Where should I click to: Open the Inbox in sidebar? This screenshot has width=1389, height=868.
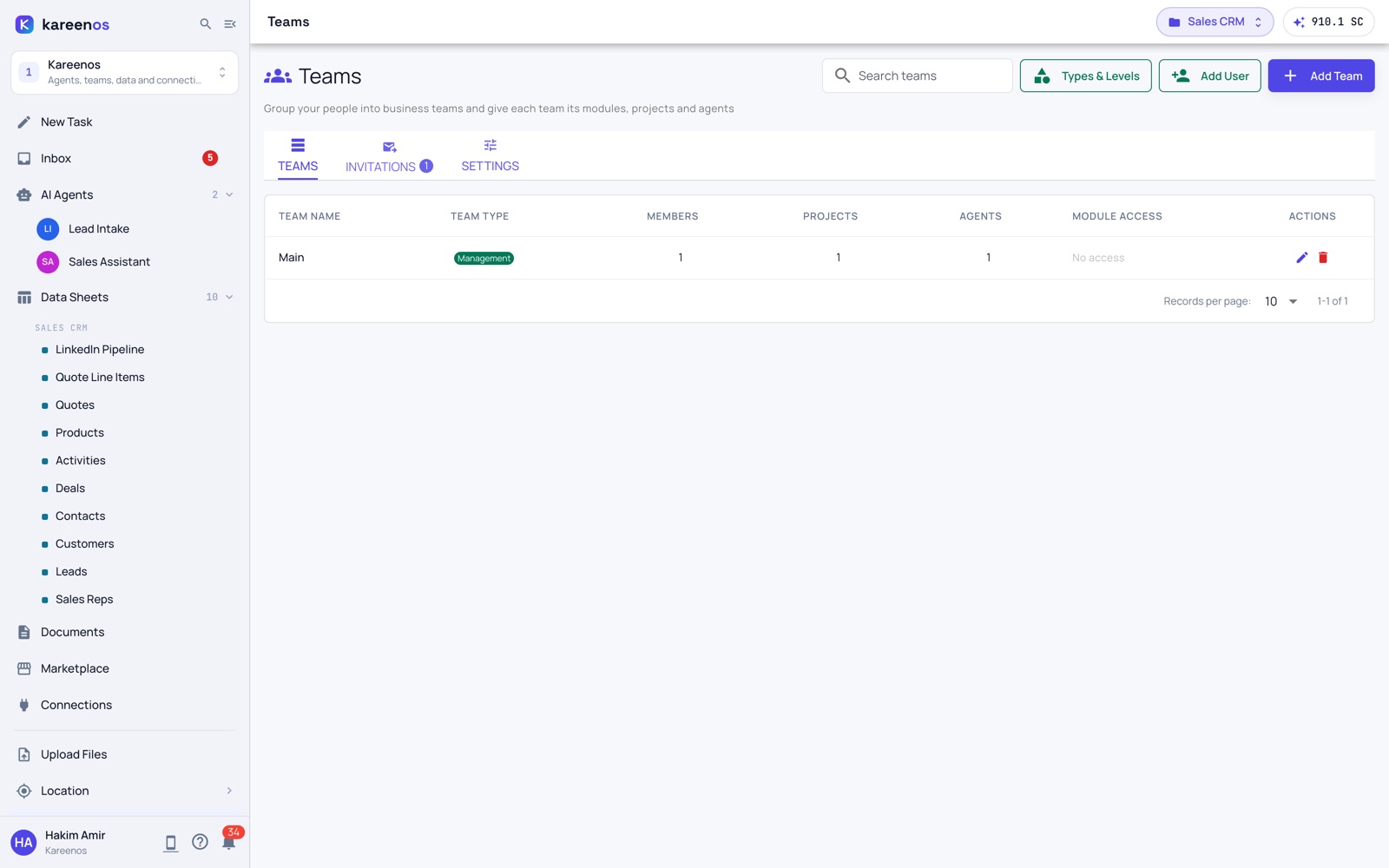point(125,159)
